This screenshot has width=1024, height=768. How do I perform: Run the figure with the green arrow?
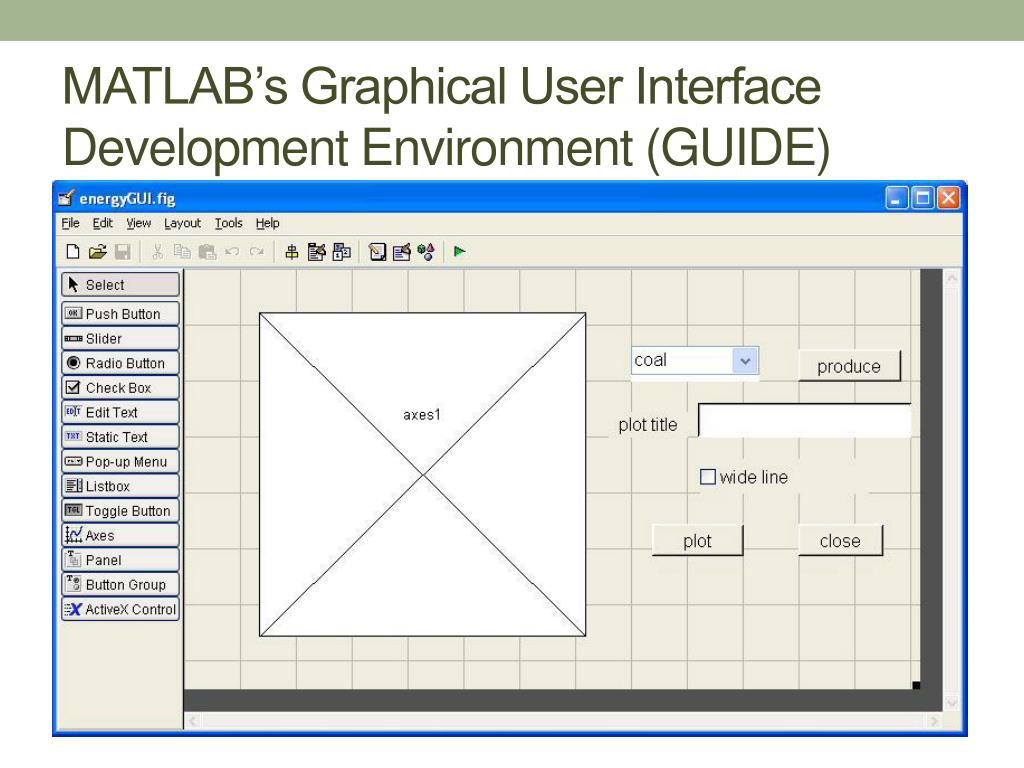[x=460, y=251]
